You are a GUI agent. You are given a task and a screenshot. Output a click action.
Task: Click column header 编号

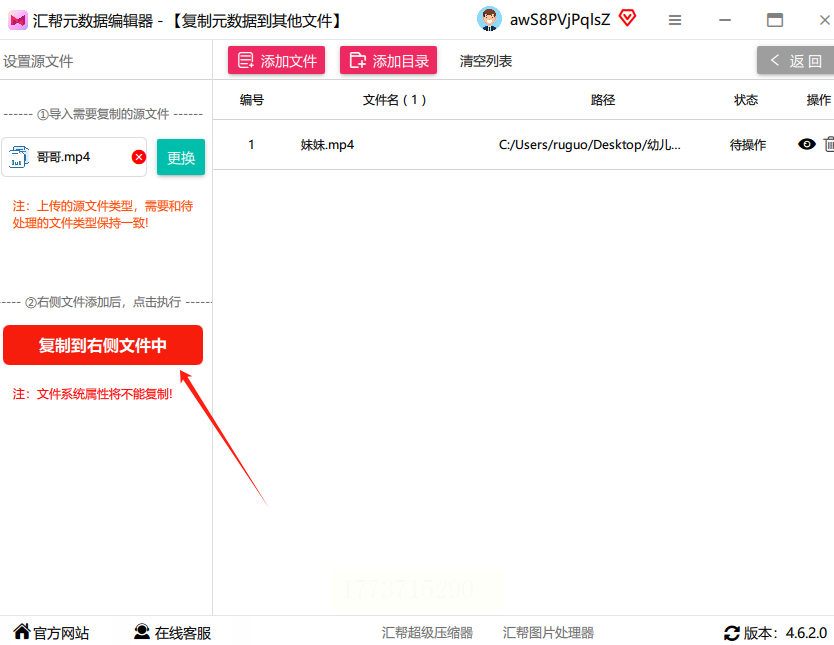click(x=252, y=100)
